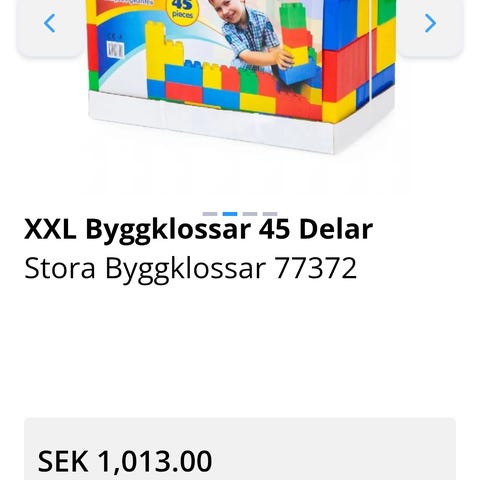This screenshot has height=480, width=480.
Task: Click the yellow block tower on the box
Action: click(x=163, y=50)
